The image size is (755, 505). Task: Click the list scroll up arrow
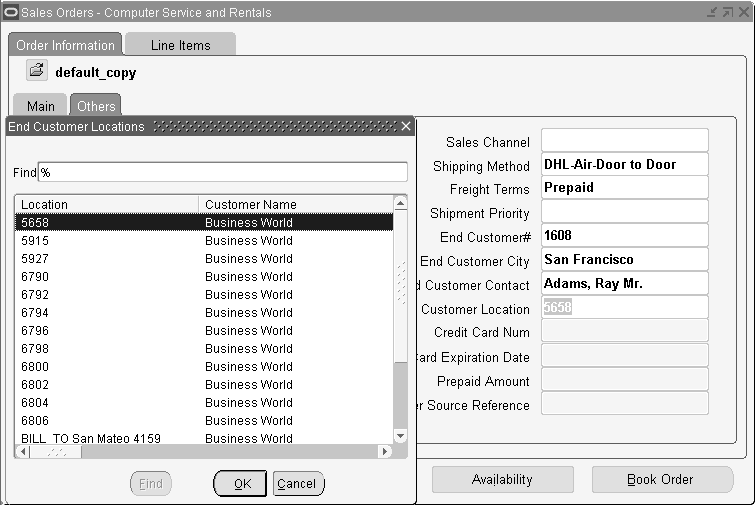pyautogui.click(x=400, y=204)
